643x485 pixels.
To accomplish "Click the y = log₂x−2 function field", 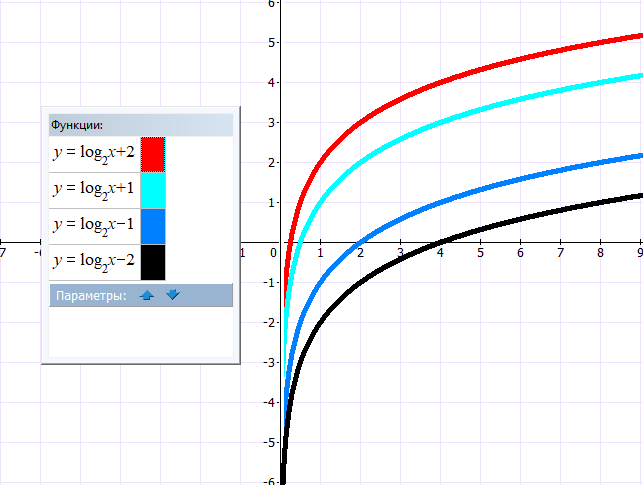I will (x=93, y=262).
